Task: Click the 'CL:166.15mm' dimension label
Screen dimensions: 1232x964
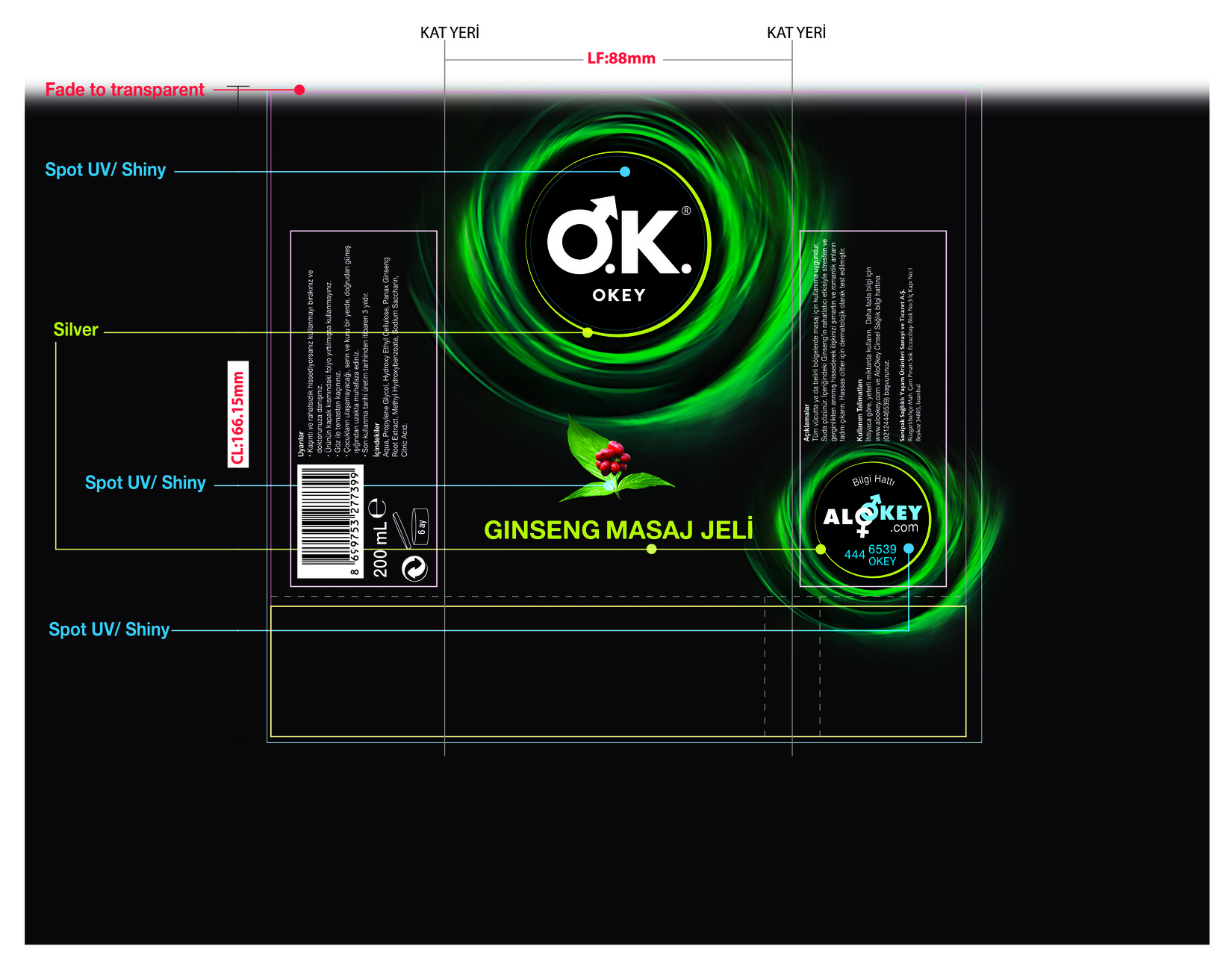Action: click(237, 414)
